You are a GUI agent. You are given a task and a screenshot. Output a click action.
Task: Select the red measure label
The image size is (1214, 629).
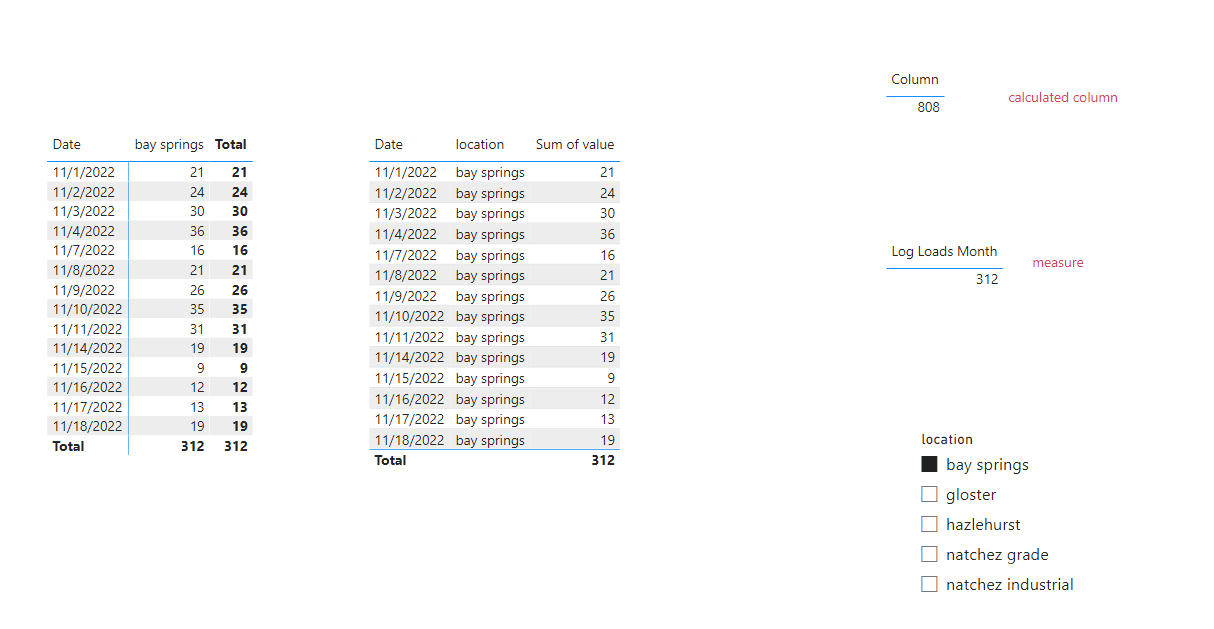click(x=1058, y=262)
